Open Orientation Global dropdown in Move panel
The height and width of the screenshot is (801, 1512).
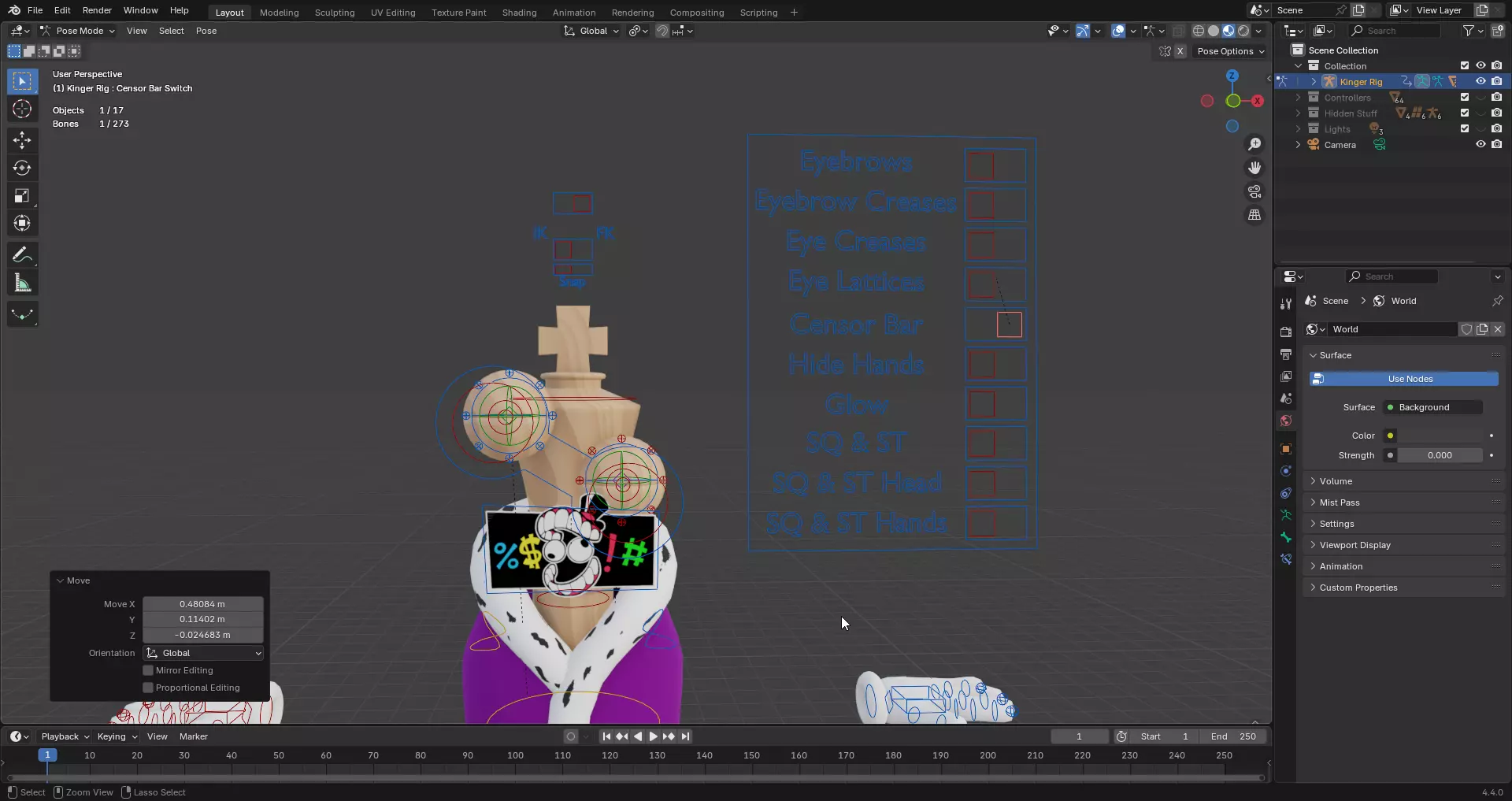click(203, 653)
